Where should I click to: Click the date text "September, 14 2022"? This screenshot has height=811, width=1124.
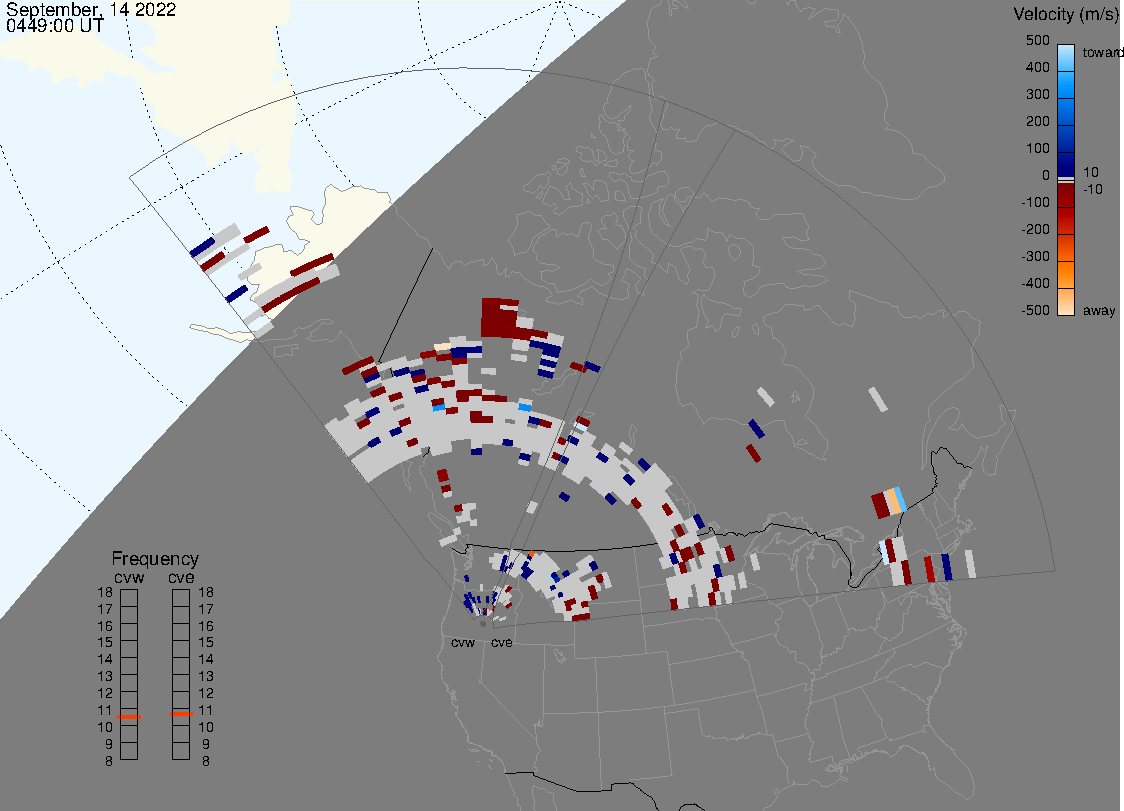(x=91, y=10)
